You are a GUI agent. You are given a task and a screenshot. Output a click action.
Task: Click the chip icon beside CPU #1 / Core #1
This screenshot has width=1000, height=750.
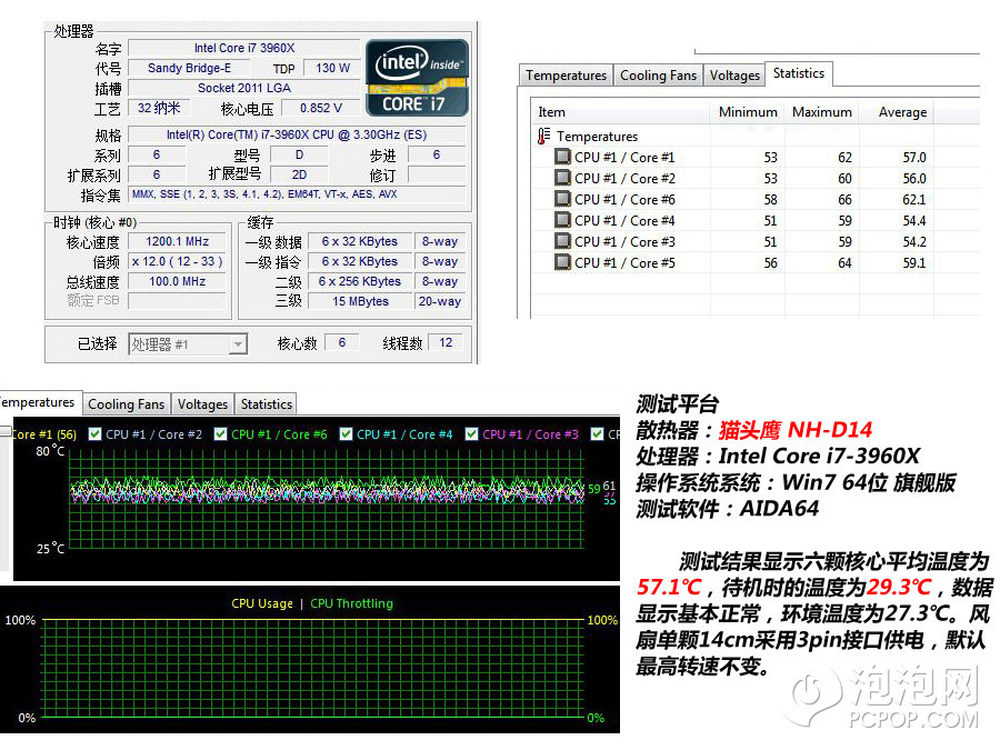click(562, 156)
